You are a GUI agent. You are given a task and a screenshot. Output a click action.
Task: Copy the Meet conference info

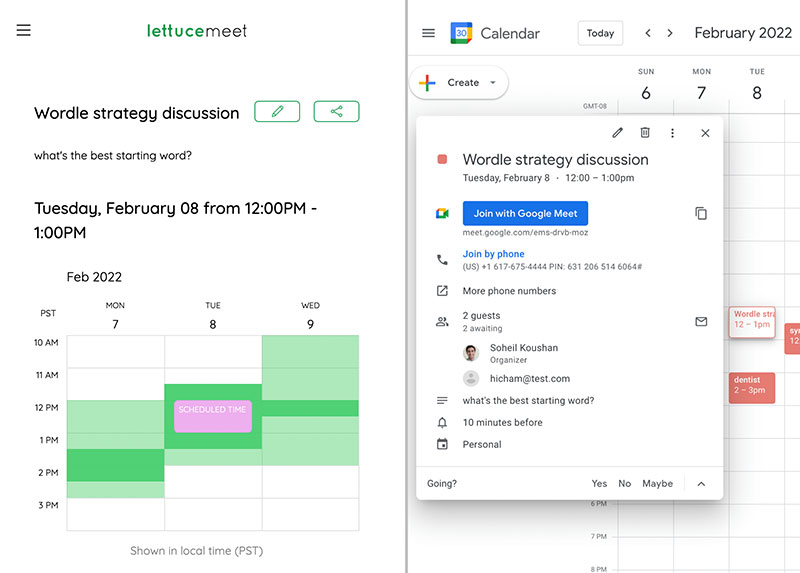(x=701, y=213)
